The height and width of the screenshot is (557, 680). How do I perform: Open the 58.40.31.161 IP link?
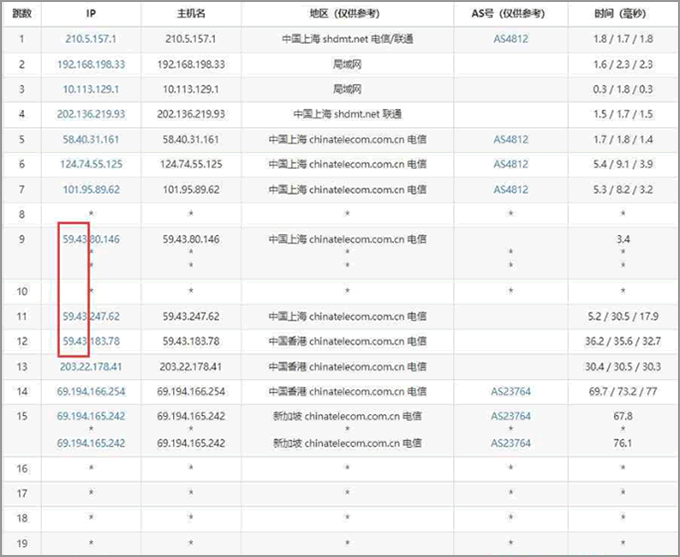click(x=91, y=139)
